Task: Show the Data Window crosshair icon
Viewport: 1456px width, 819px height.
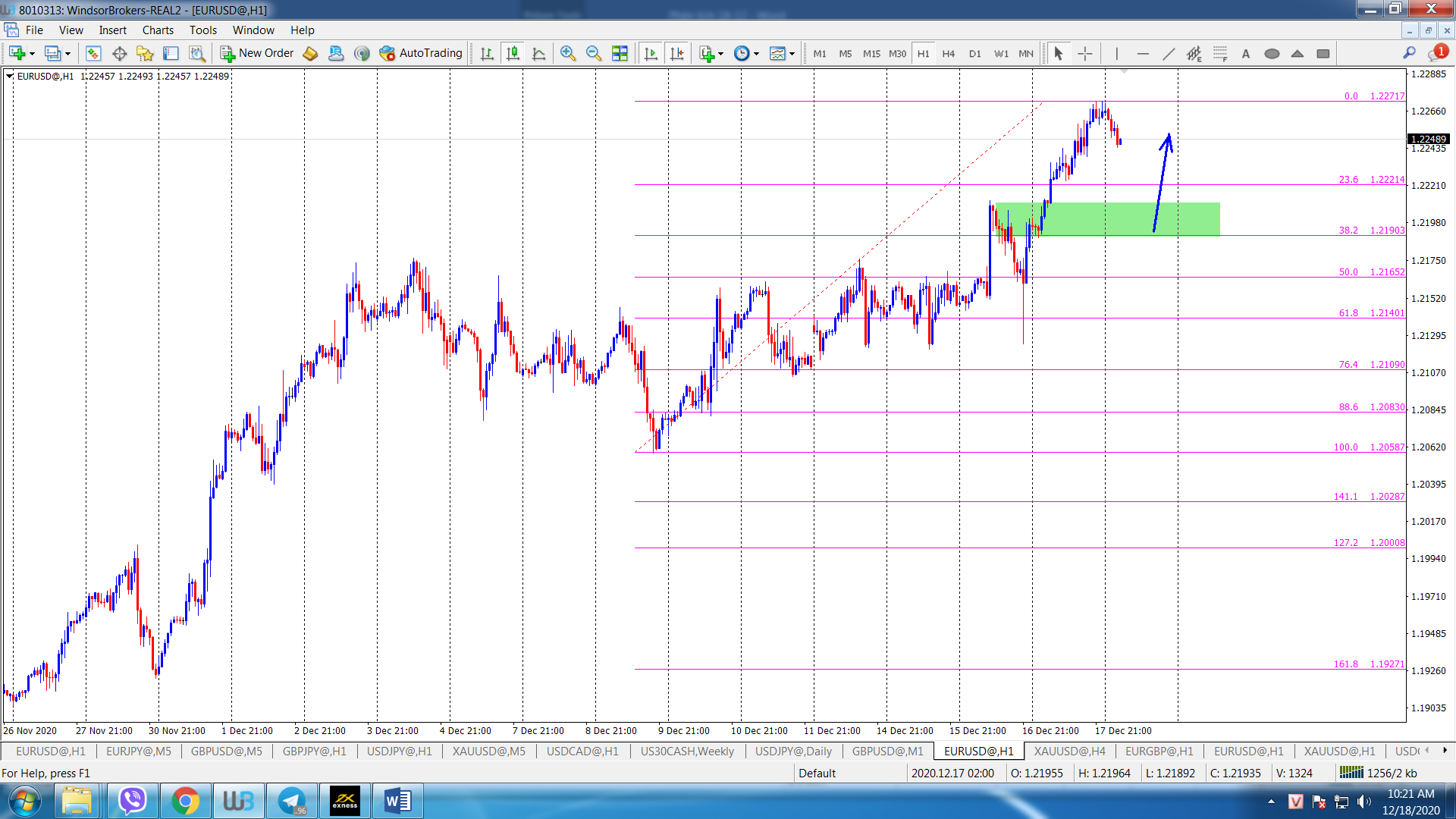Action: pyautogui.click(x=119, y=53)
